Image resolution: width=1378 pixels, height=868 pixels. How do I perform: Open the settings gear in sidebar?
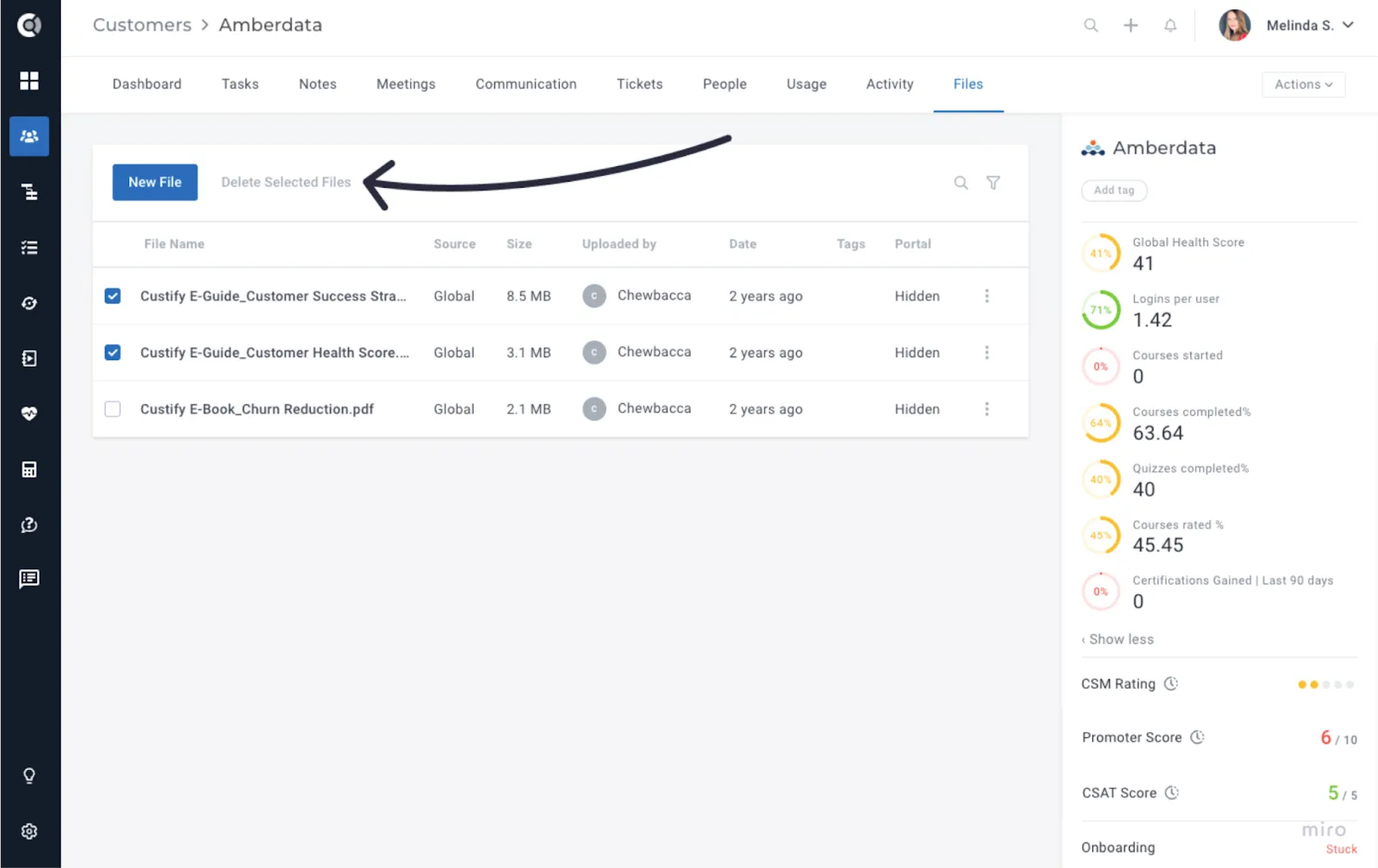[29, 832]
